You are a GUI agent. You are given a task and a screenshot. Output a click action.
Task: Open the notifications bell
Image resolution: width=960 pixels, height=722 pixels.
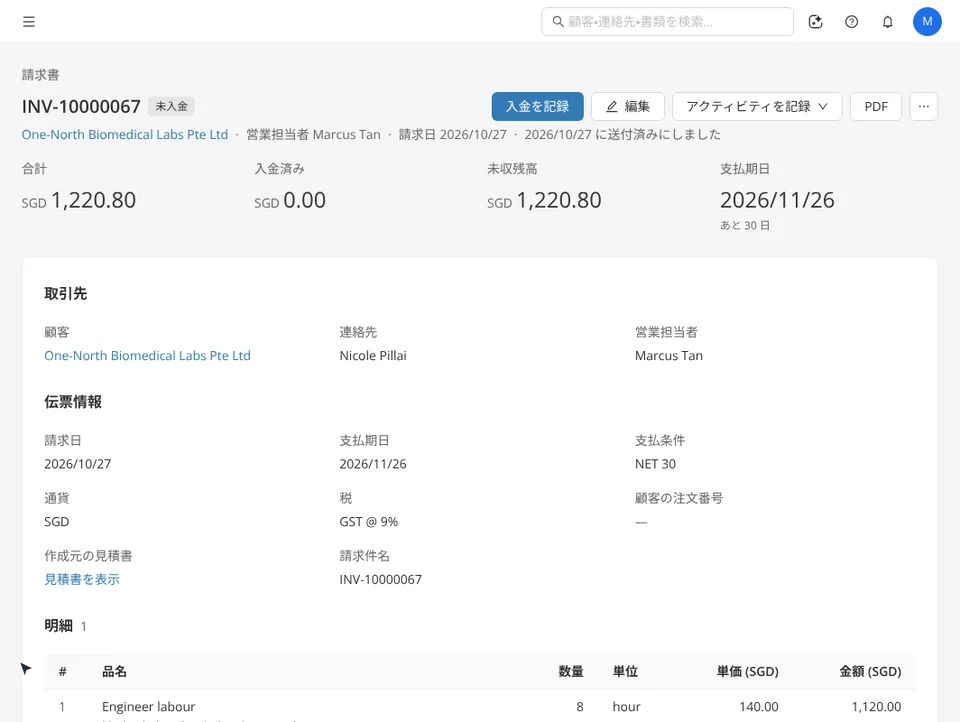888,22
